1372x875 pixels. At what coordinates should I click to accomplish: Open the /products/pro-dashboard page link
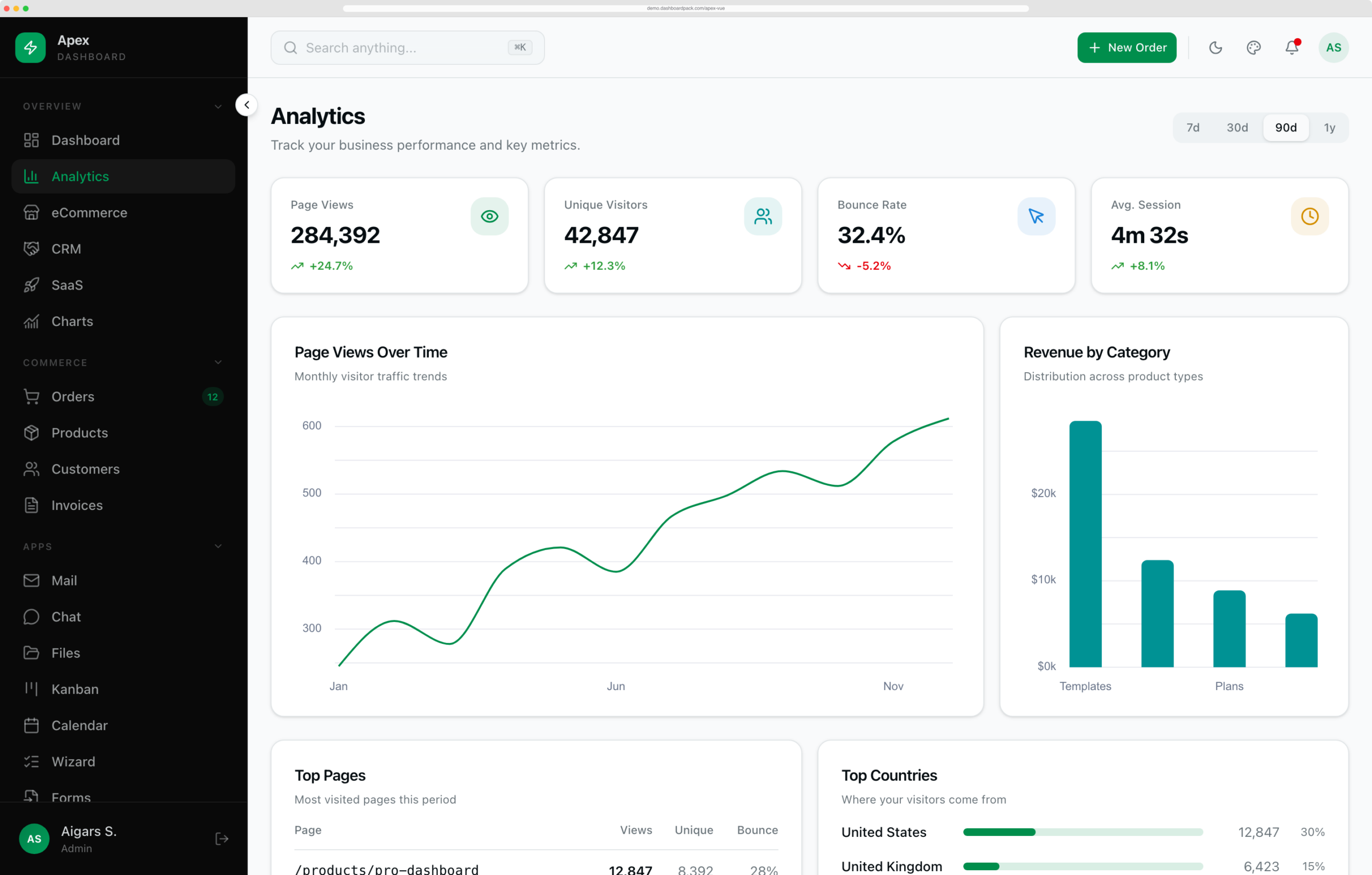386,869
